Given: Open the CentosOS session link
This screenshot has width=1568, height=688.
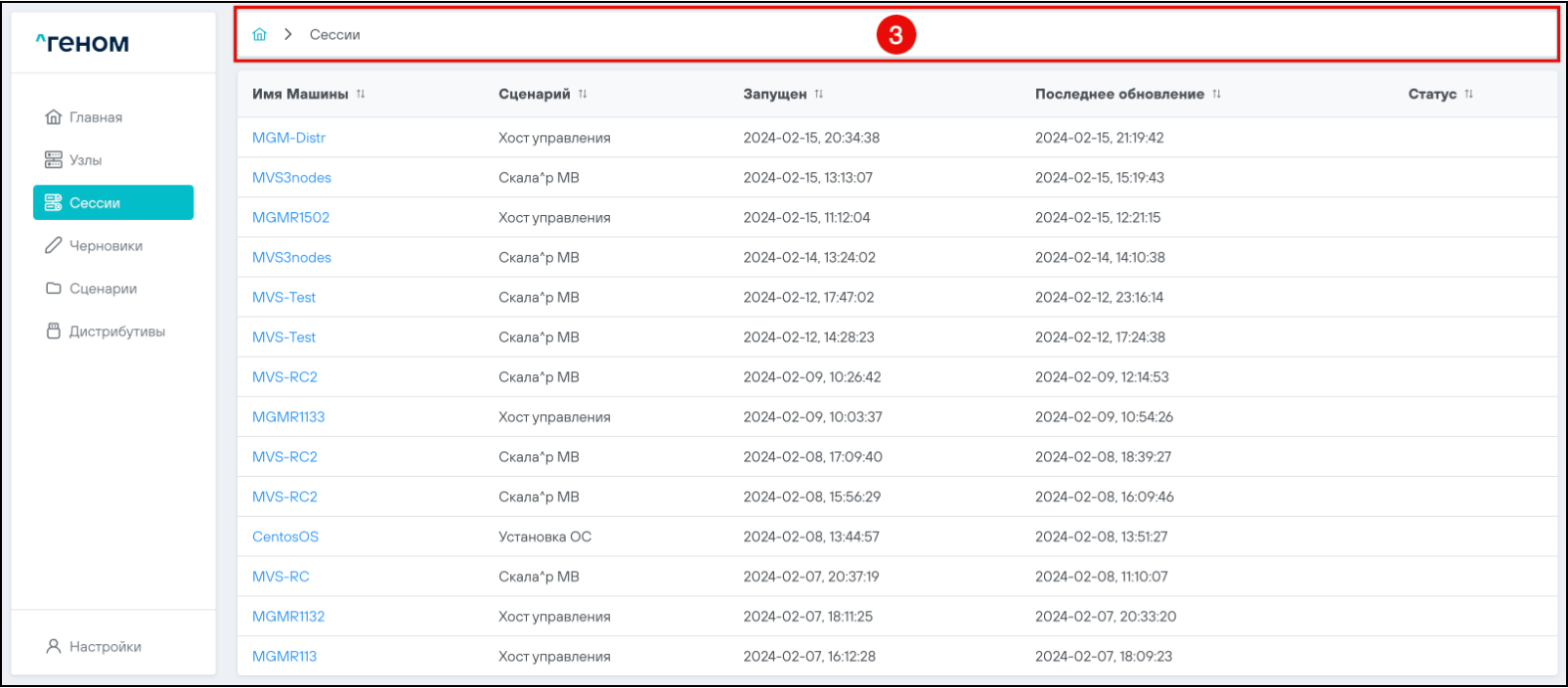Looking at the screenshot, I should (x=285, y=537).
